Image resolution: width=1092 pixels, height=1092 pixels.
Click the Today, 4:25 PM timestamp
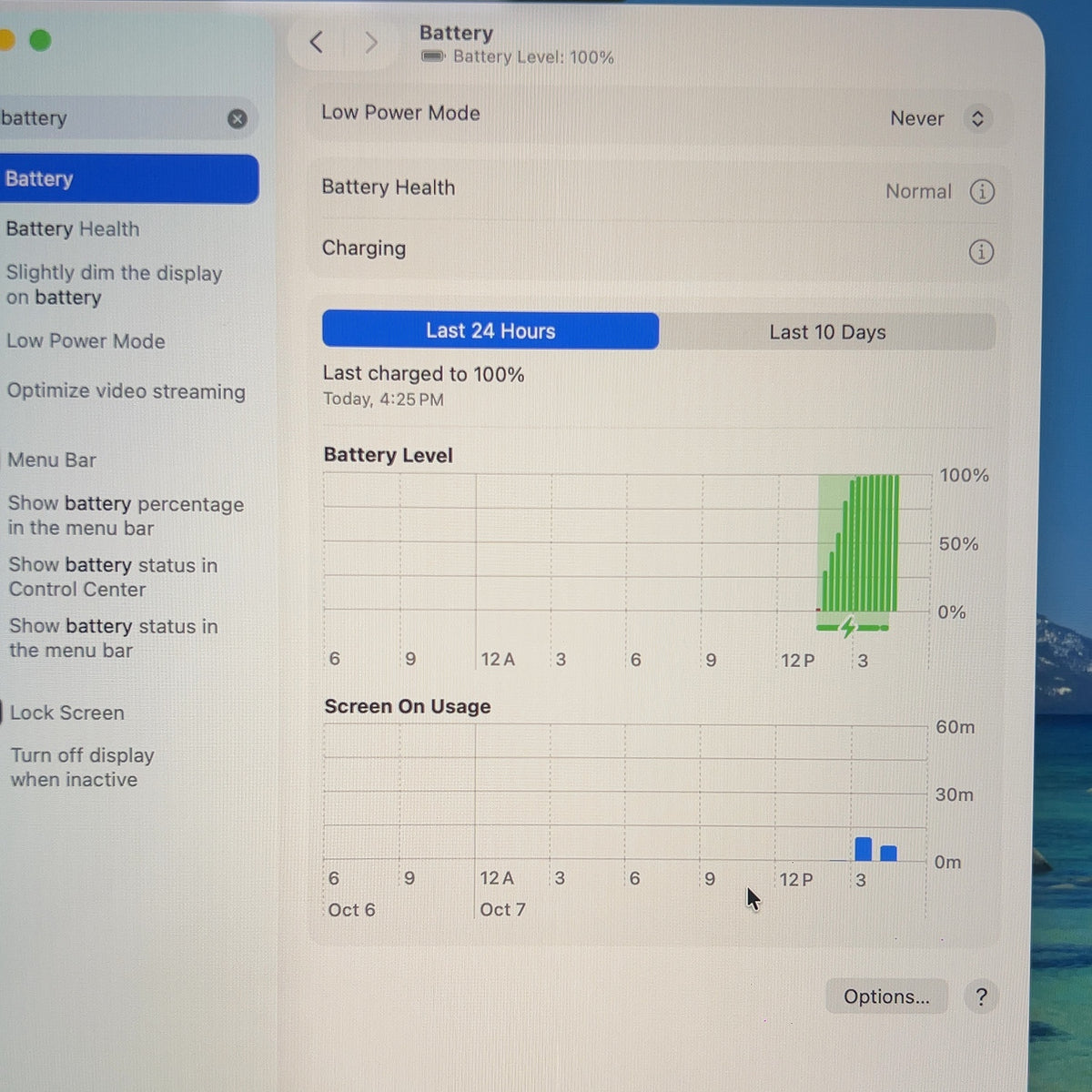(383, 399)
